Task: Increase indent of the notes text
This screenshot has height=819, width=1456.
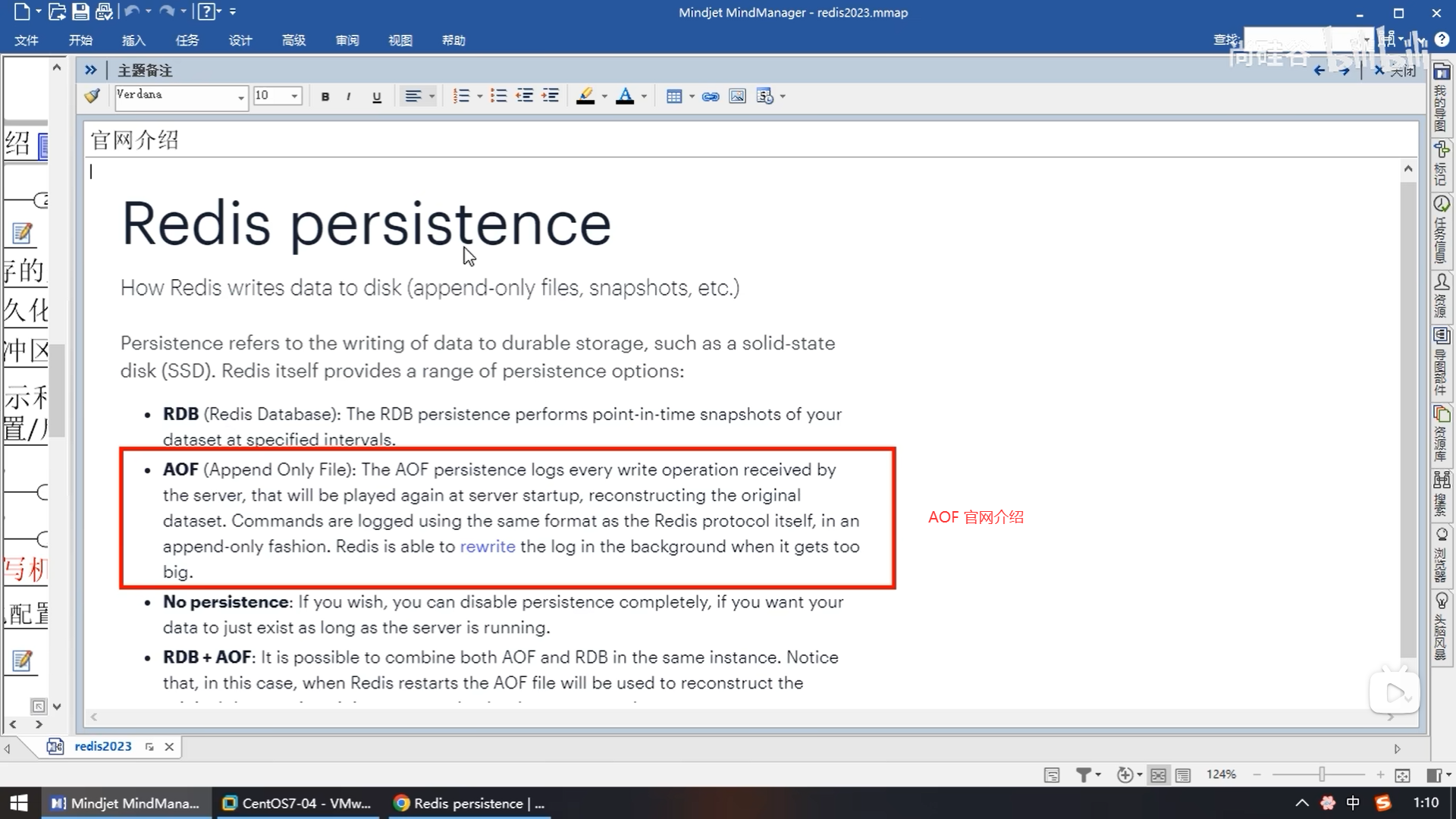Action: (x=551, y=96)
